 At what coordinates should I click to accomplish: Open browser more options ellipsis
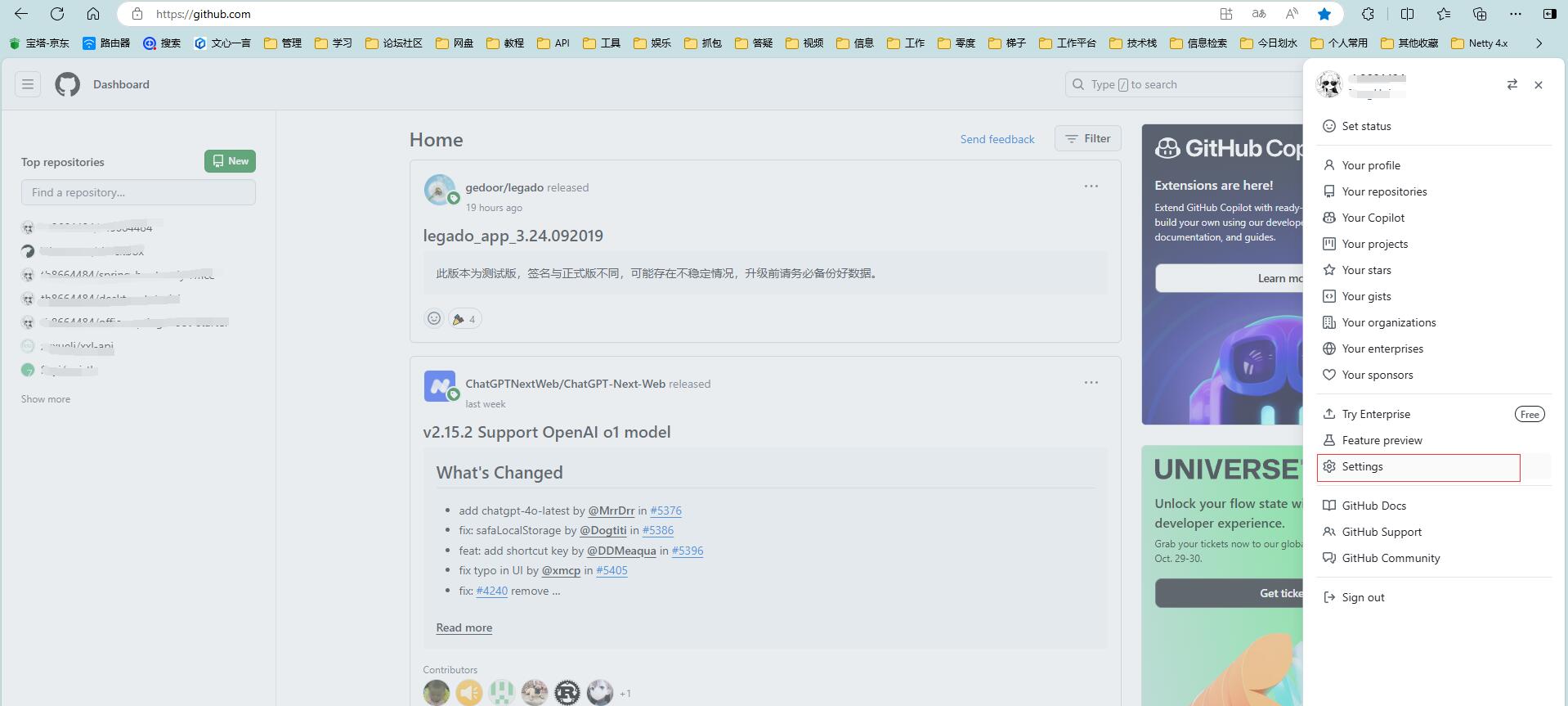[x=1516, y=14]
